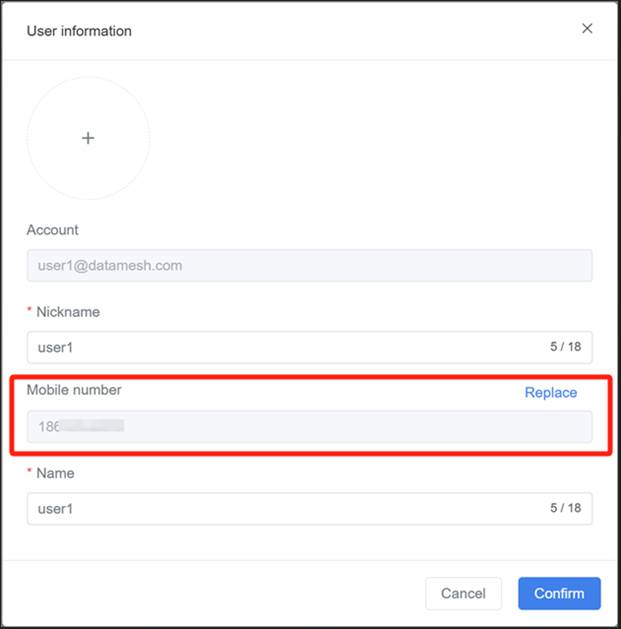Click the red asterisk beside Name
This screenshot has width=621, height=629.
pyautogui.click(x=30, y=473)
